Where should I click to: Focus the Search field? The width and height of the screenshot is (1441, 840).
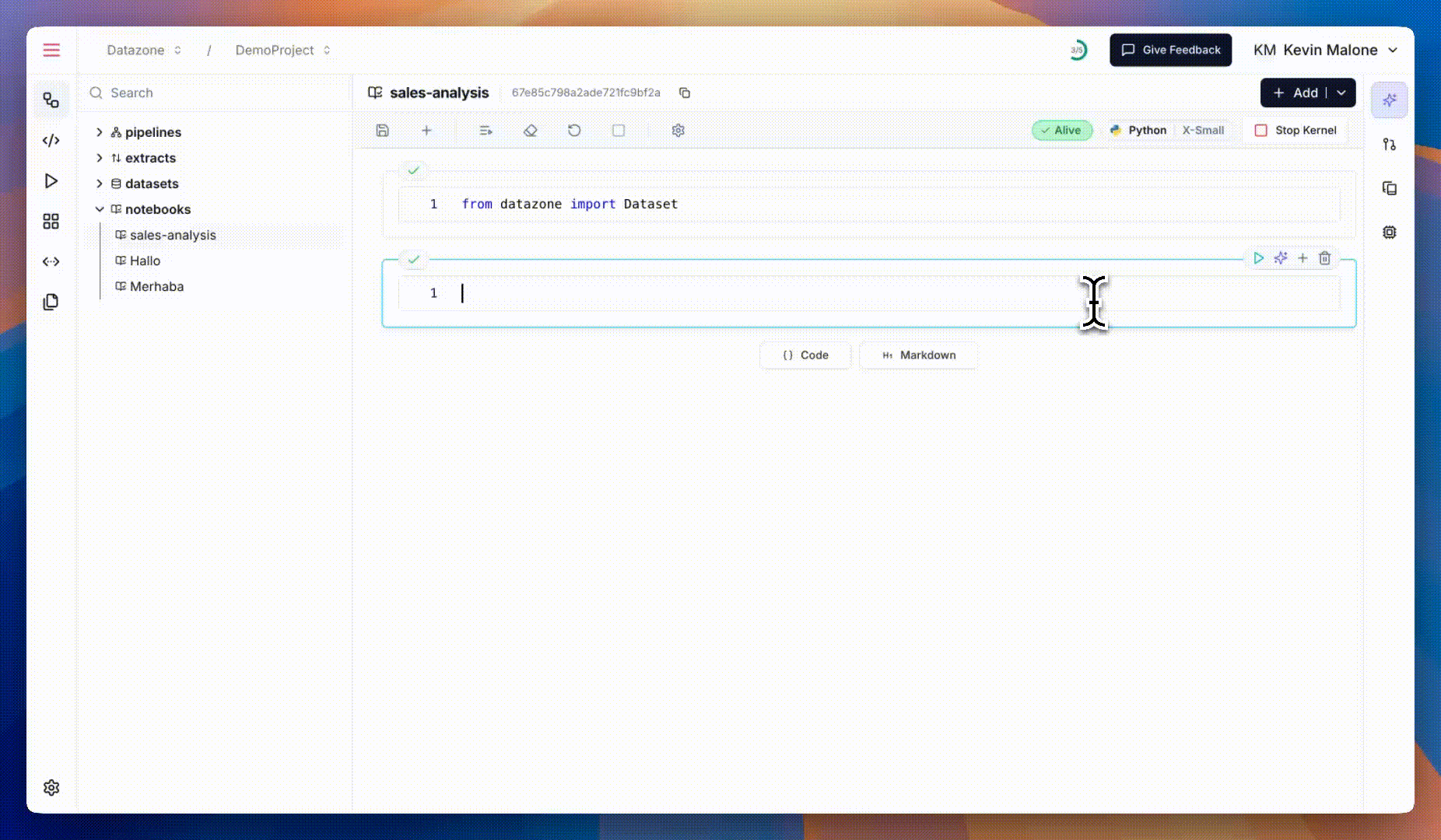point(215,93)
